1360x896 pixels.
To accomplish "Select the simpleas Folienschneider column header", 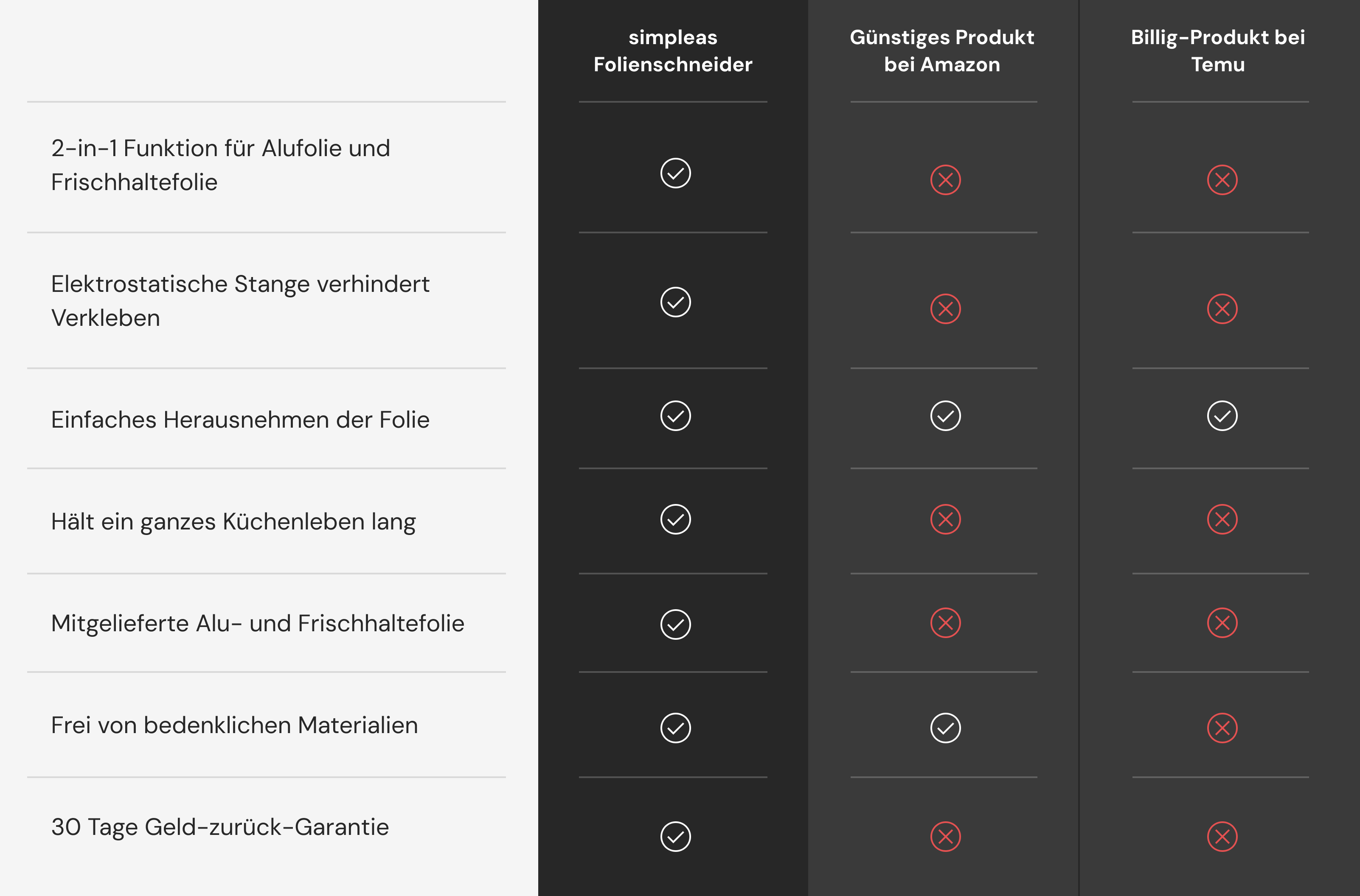I will click(673, 51).
